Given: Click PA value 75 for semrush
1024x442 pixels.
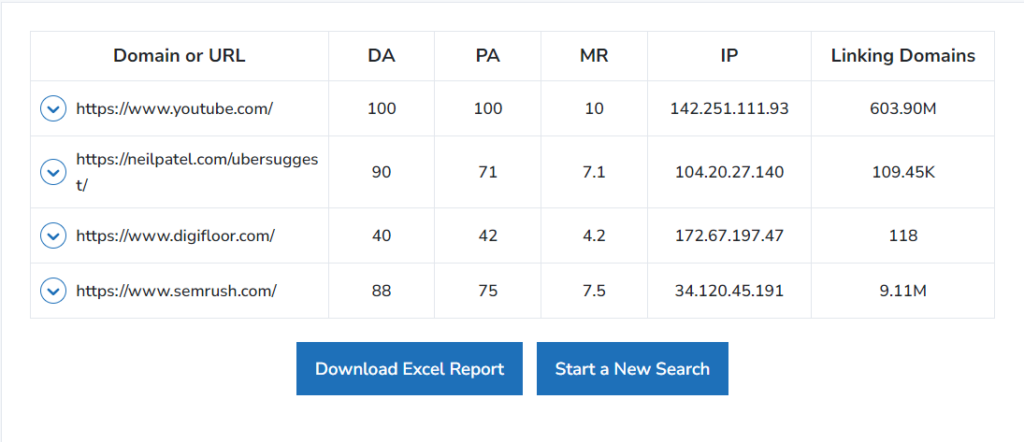Looking at the screenshot, I should tap(488, 291).
